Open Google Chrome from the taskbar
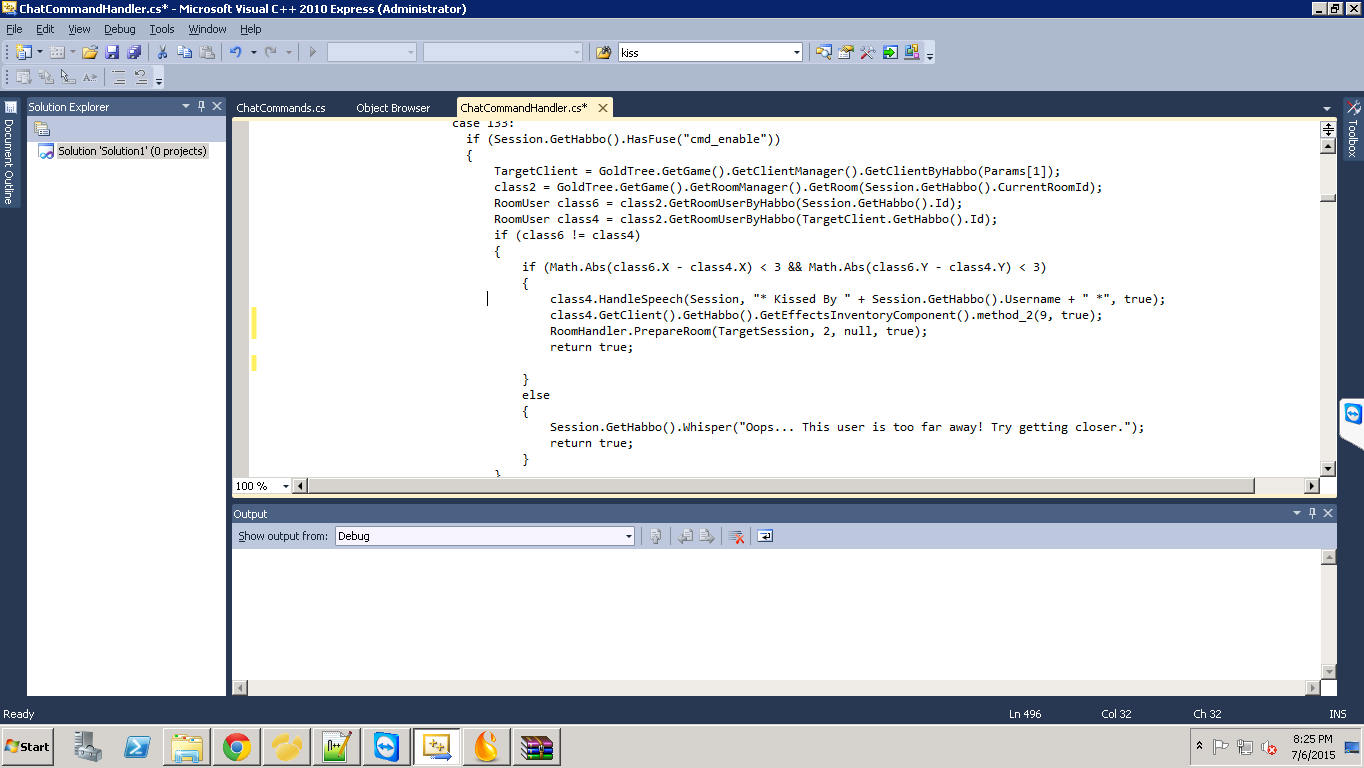Screen dimensions: 1364x768 pos(237,747)
